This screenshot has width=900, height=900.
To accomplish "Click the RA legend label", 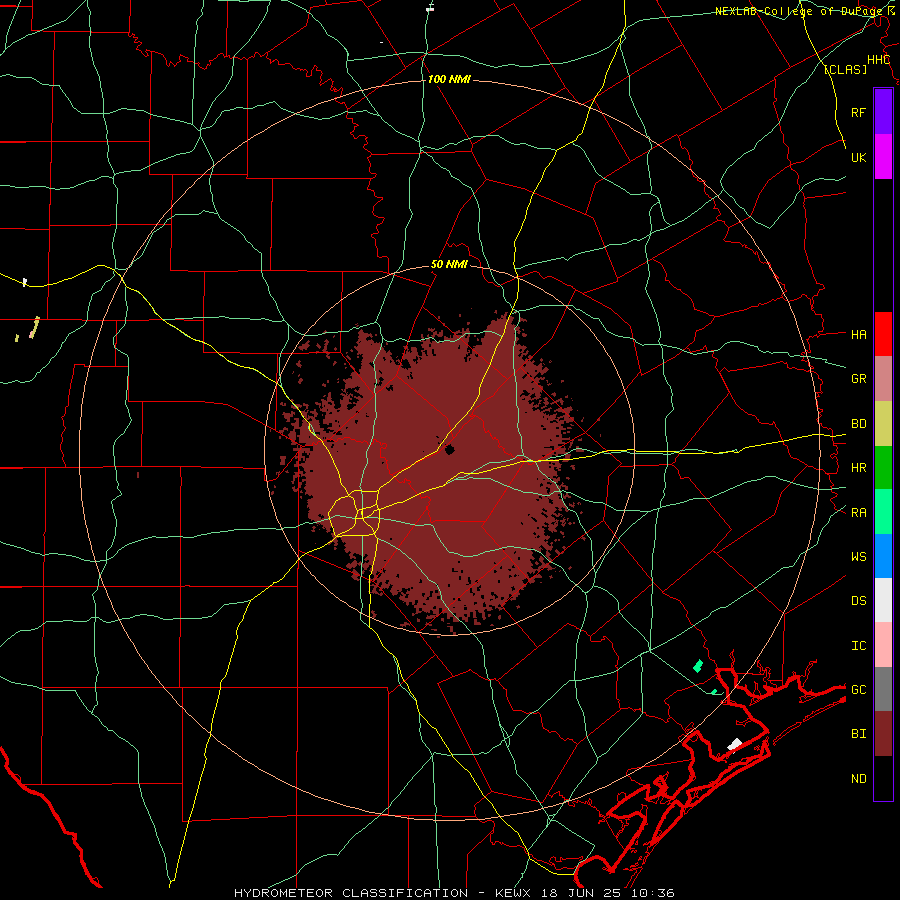I will (x=858, y=512).
